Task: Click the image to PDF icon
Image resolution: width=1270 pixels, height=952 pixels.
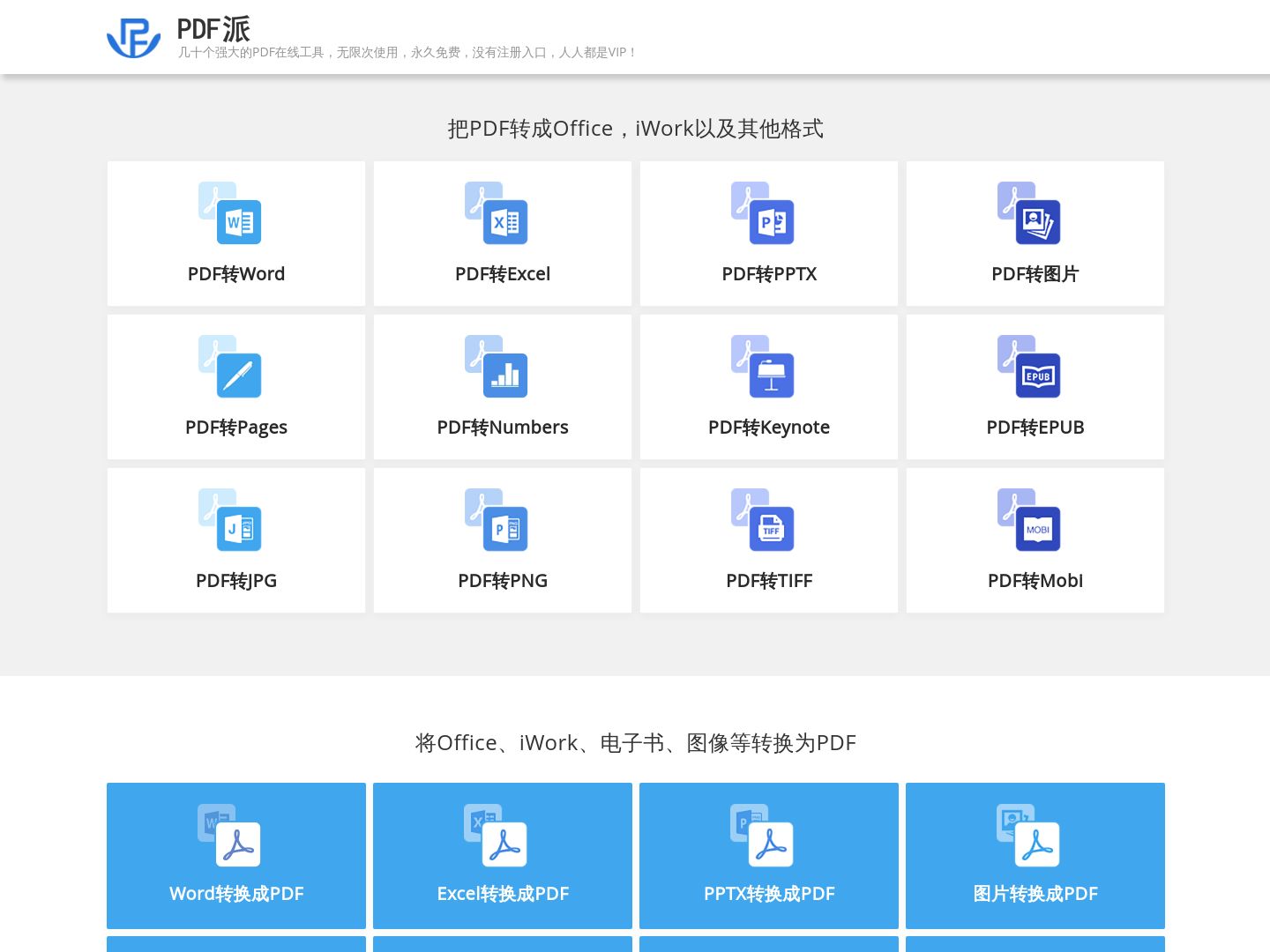Action: (1028, 835)
